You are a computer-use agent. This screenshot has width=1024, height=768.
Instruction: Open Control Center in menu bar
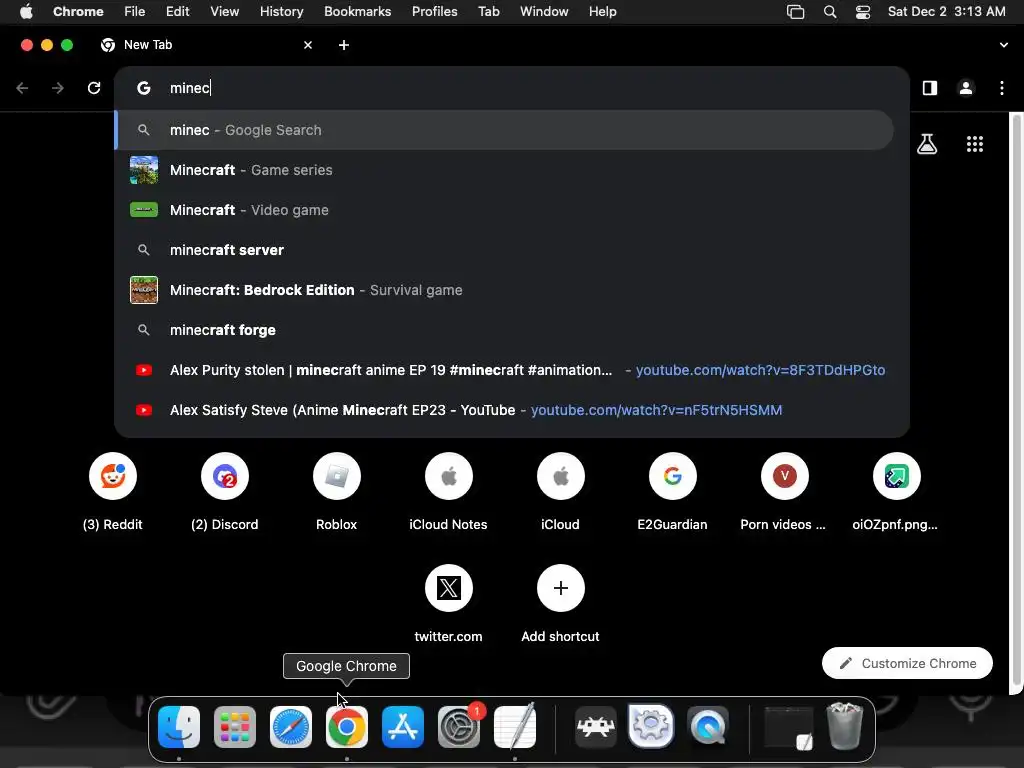click(x=863, y=12)
